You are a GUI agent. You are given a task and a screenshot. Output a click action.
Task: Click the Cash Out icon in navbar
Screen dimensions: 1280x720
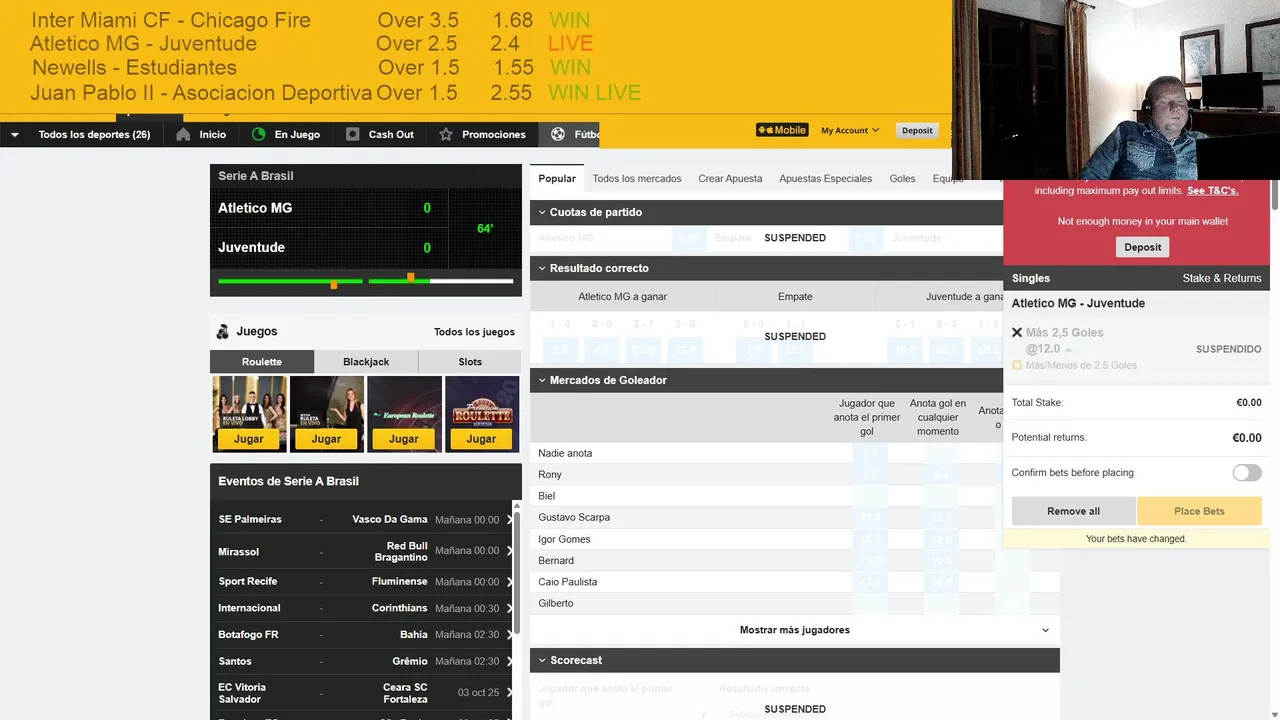click(x=352, y=134)
